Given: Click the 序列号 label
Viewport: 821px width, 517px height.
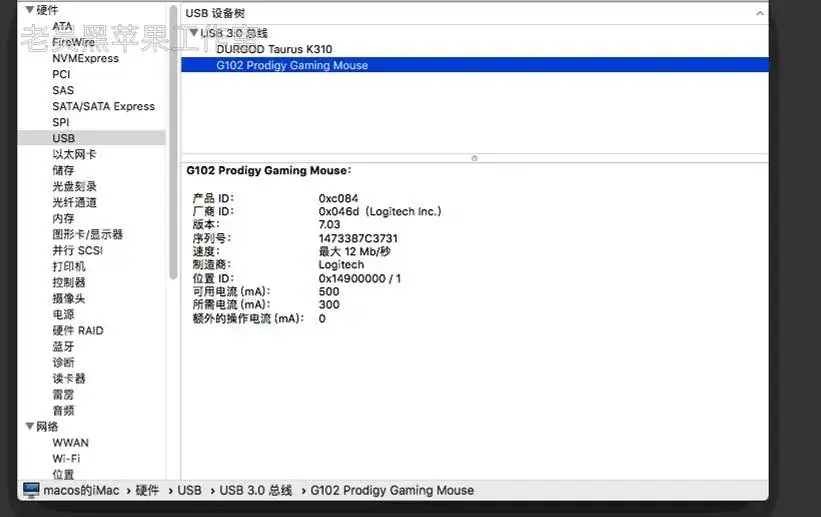Looking at the screenshot, I should click(x=212, y=238).
